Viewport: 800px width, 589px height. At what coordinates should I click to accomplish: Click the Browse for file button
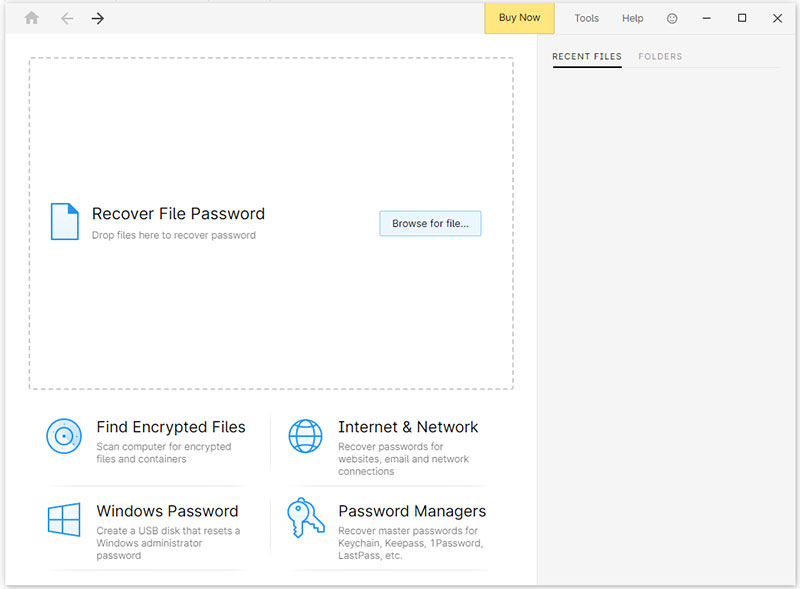430,224
